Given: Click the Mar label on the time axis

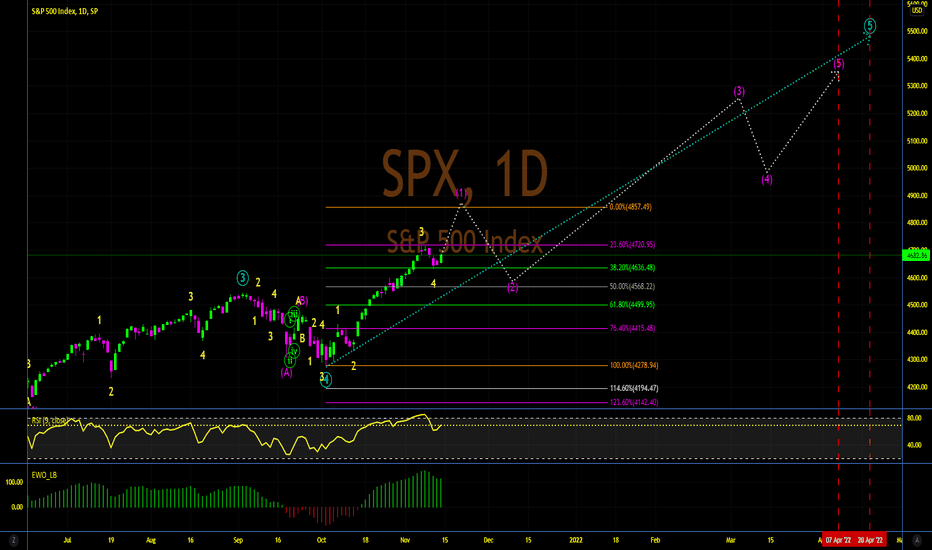Looking at the screenshot, I should tap(731, 540).
